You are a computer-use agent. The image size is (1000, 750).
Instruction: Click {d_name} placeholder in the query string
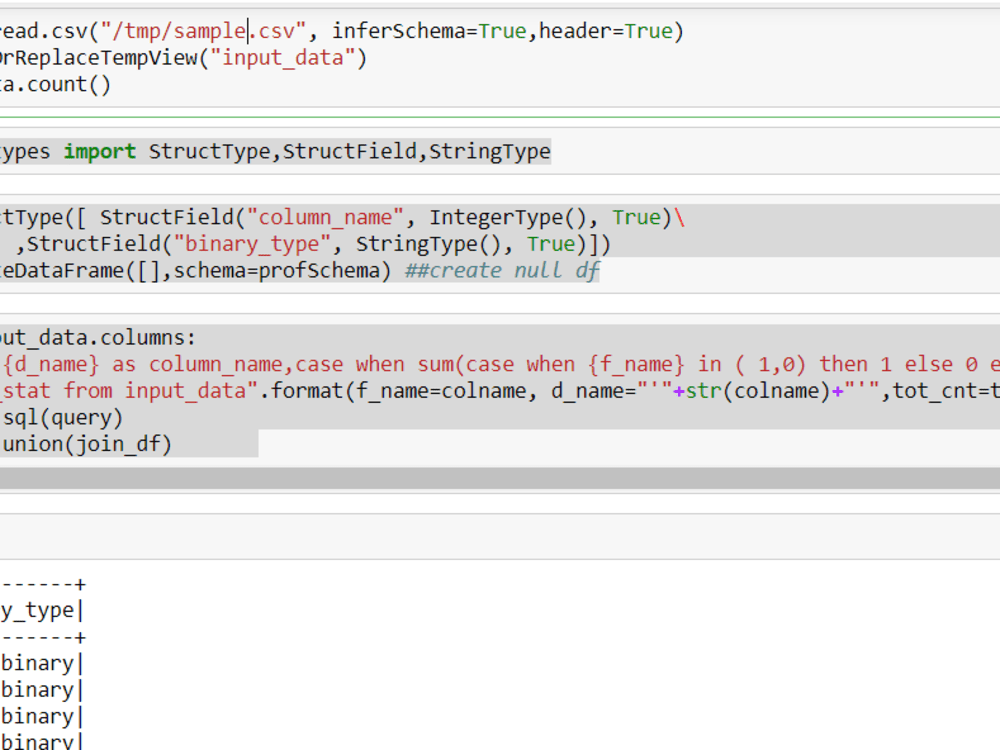[x=52, y=364]
